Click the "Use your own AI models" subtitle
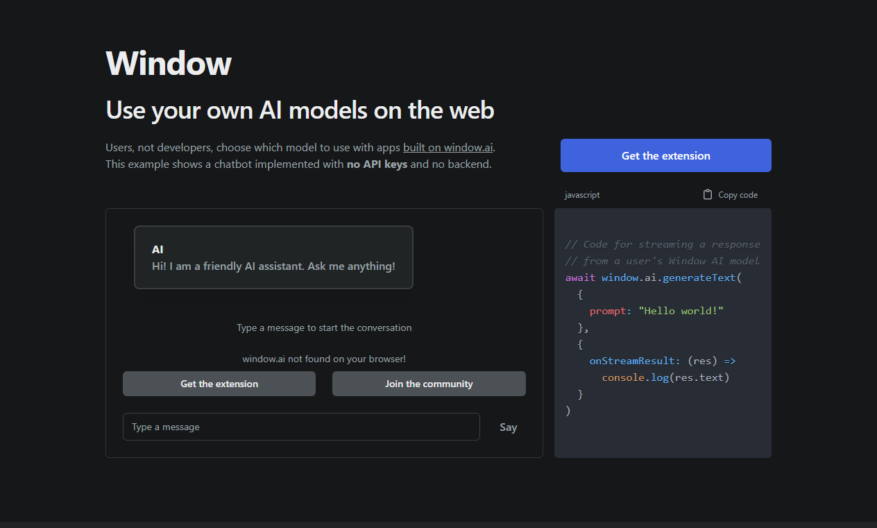The image size is (877, 528). tap(300, 110)
